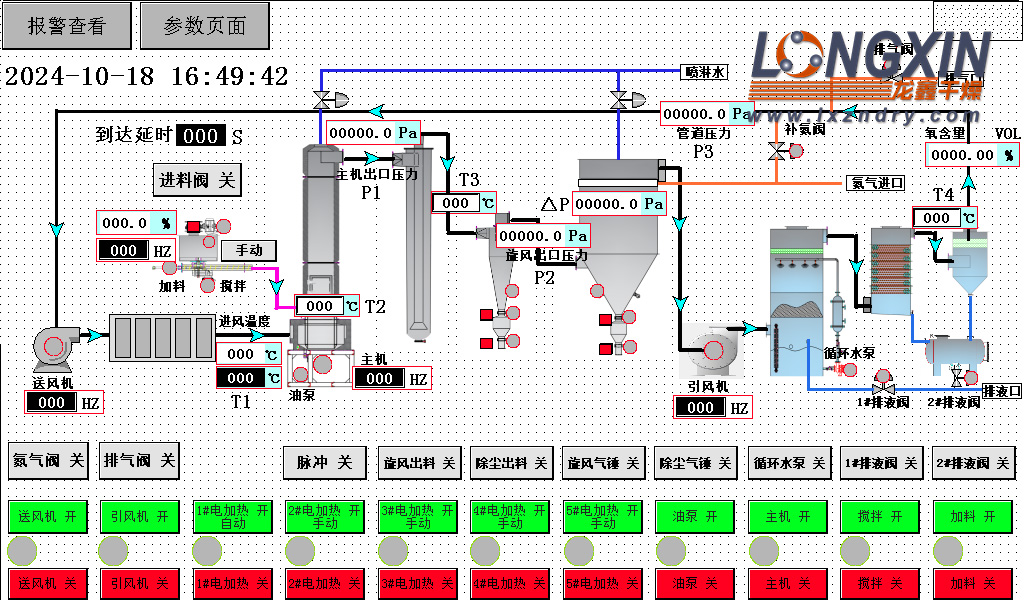The height and width of the screenshot is (600, 1024).
Task: Toggle the 氮气阀 nitrogen valve switch
Action: [x=49, y=461]
